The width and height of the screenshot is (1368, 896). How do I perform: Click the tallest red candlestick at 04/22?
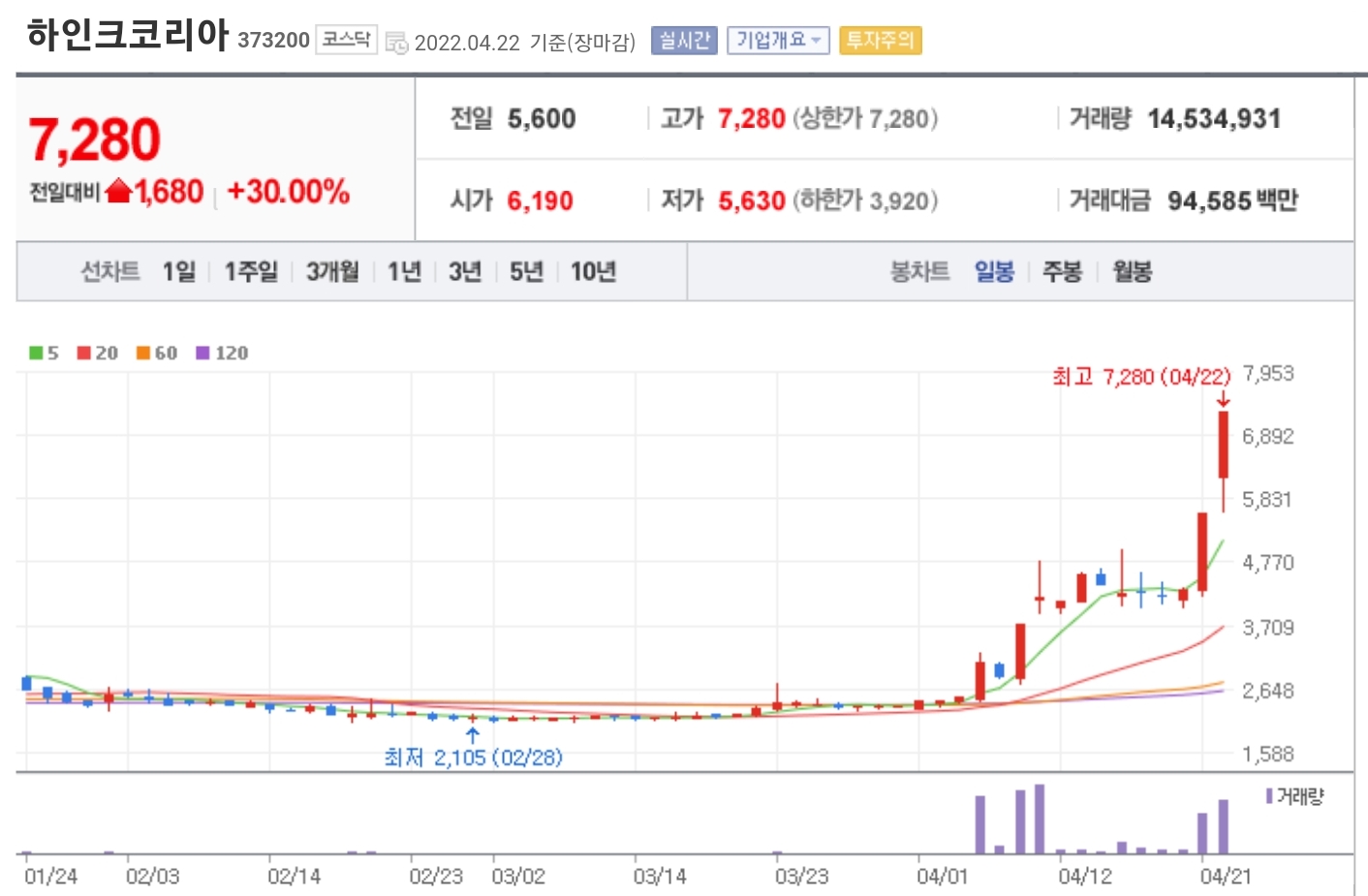click(x=1224, y=445)
